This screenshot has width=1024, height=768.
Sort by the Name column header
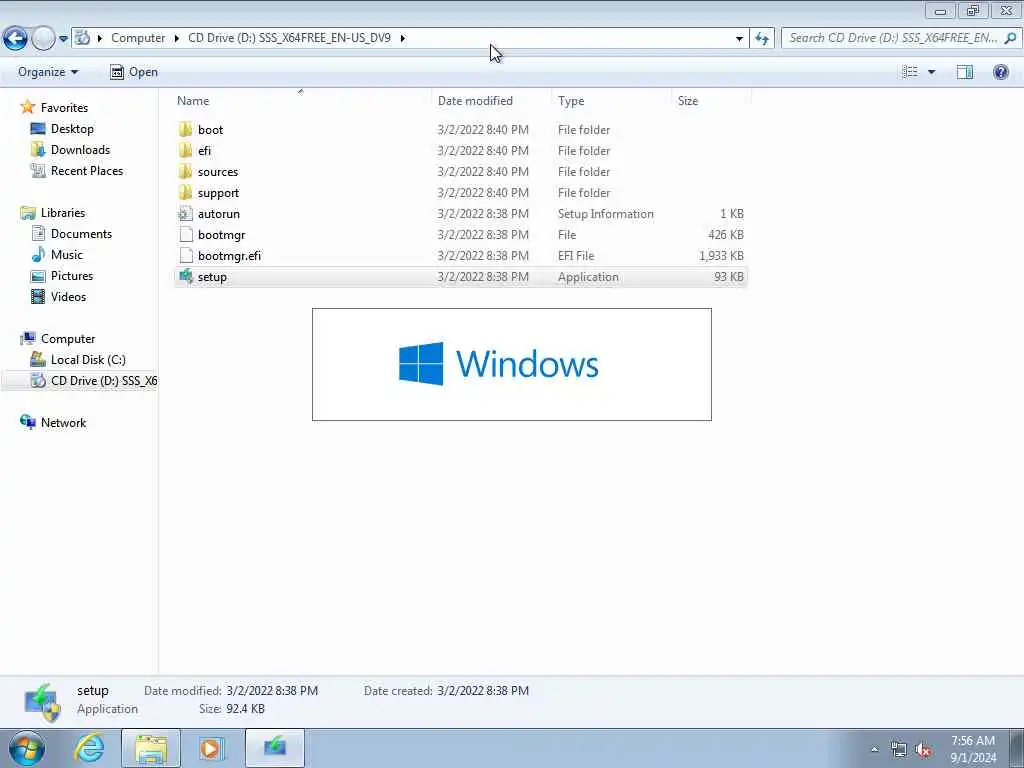pyautogui.click(x=193, y=101)
